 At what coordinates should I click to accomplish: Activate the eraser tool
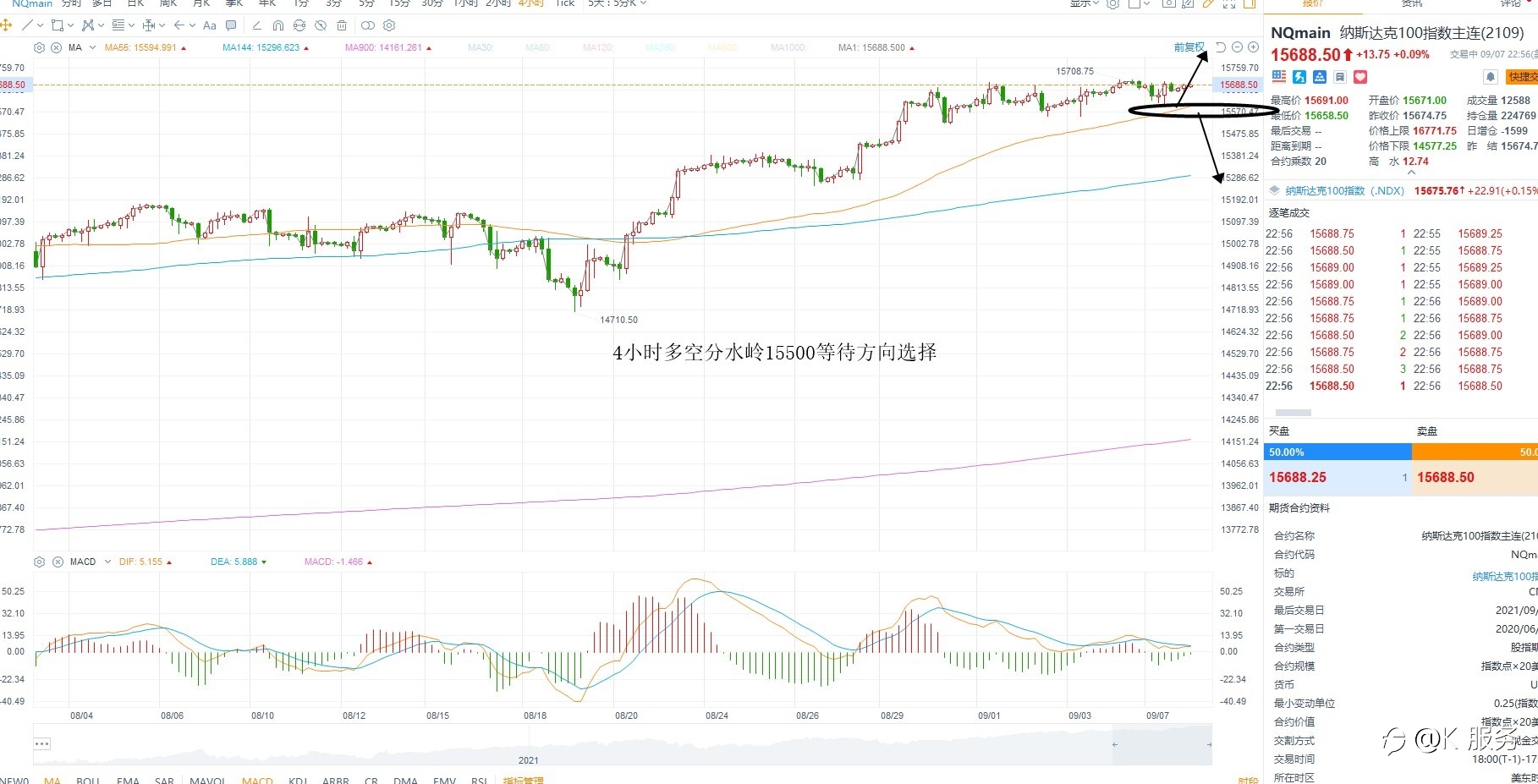257,25
